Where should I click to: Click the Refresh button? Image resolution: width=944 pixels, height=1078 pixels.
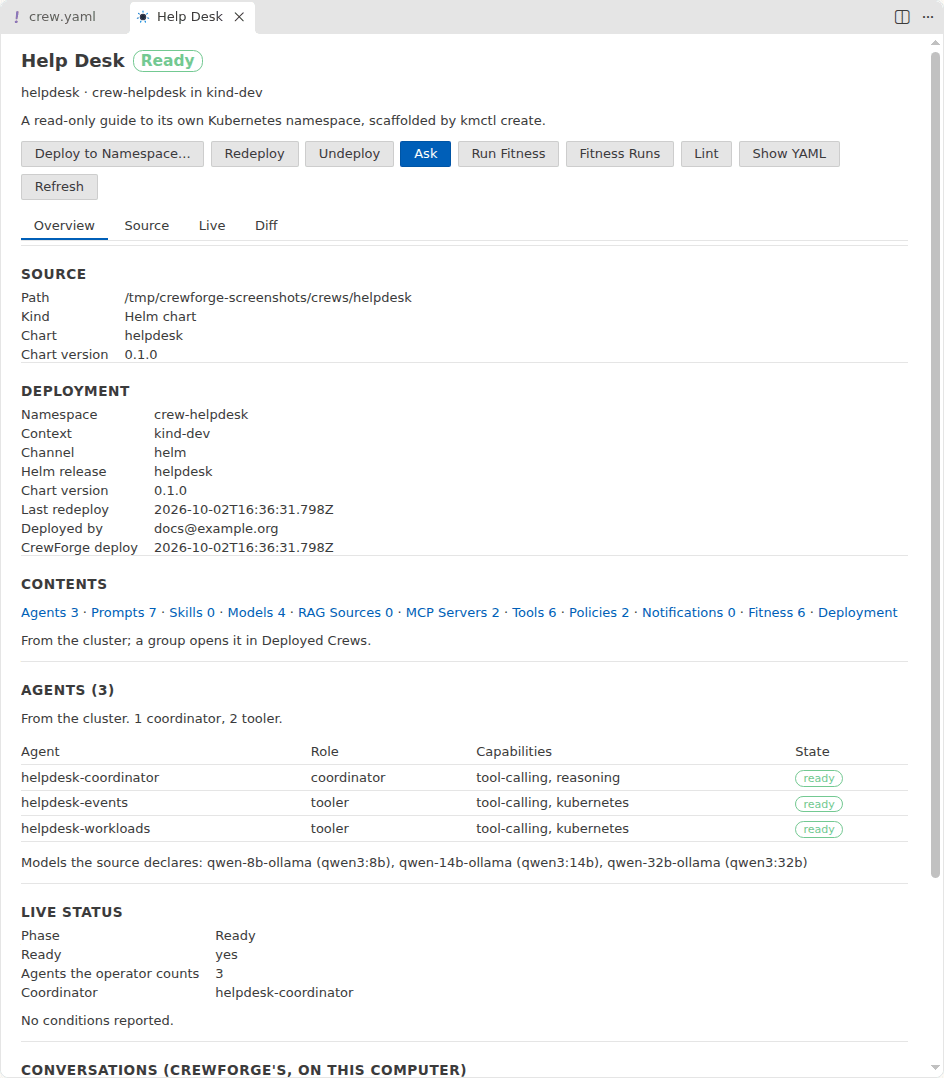pos(59,186)
